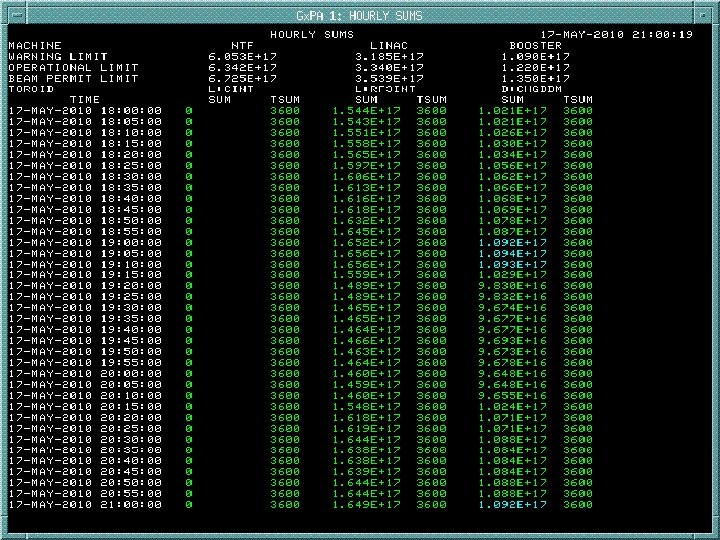This screenshot has width=720, height=540.
Task: Click the 'MACHINE' row label
Action: [x=35, y=45]
